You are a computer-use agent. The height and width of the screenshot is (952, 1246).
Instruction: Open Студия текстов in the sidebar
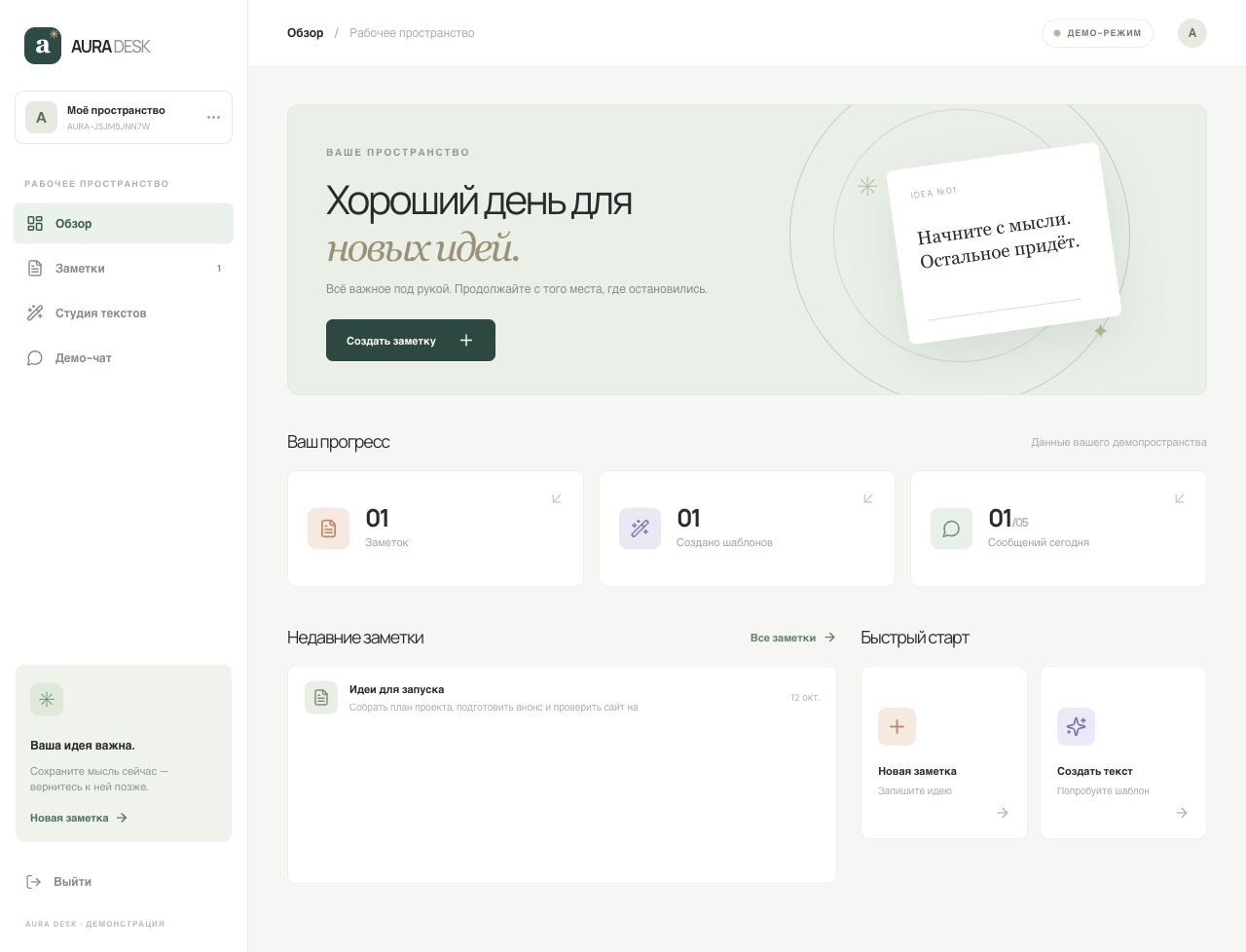coord(124,313)
